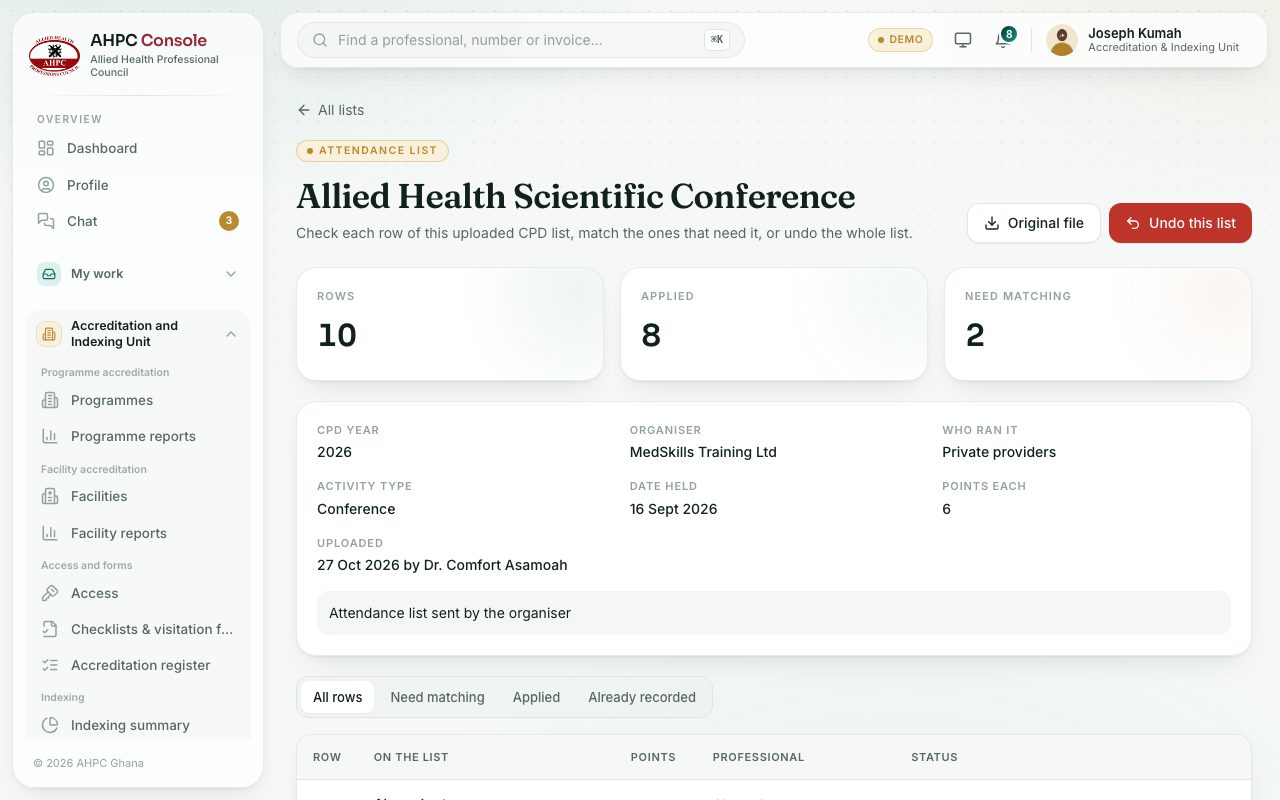Switch to the Applied tab
1280x800 pixels.
(536, 697)
